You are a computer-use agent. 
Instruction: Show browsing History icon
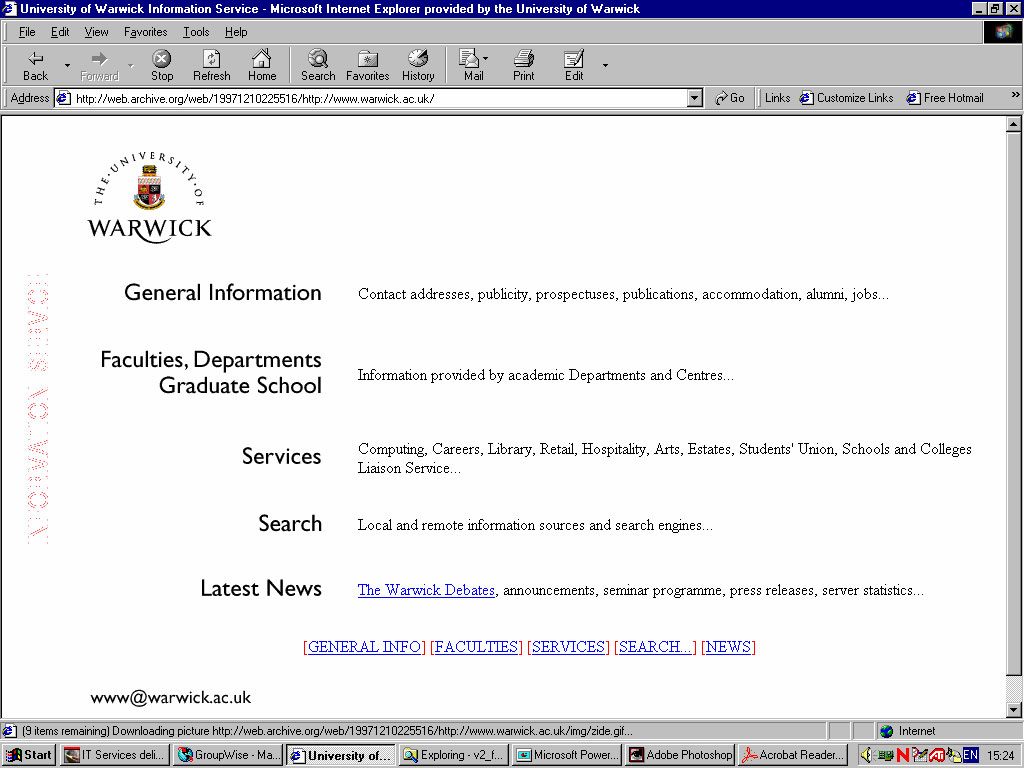tap(418, 59)
